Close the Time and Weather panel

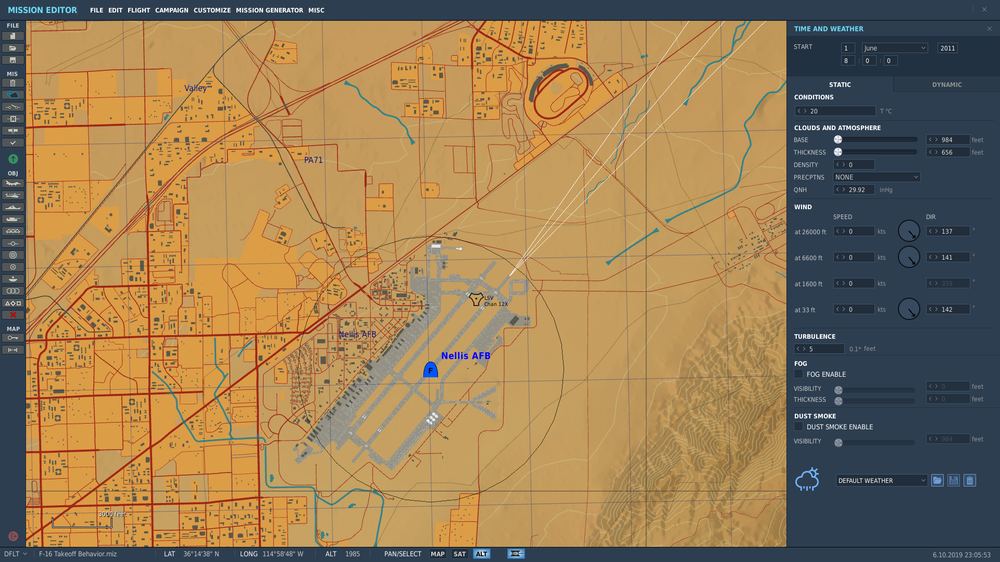(x=989, y=29)
